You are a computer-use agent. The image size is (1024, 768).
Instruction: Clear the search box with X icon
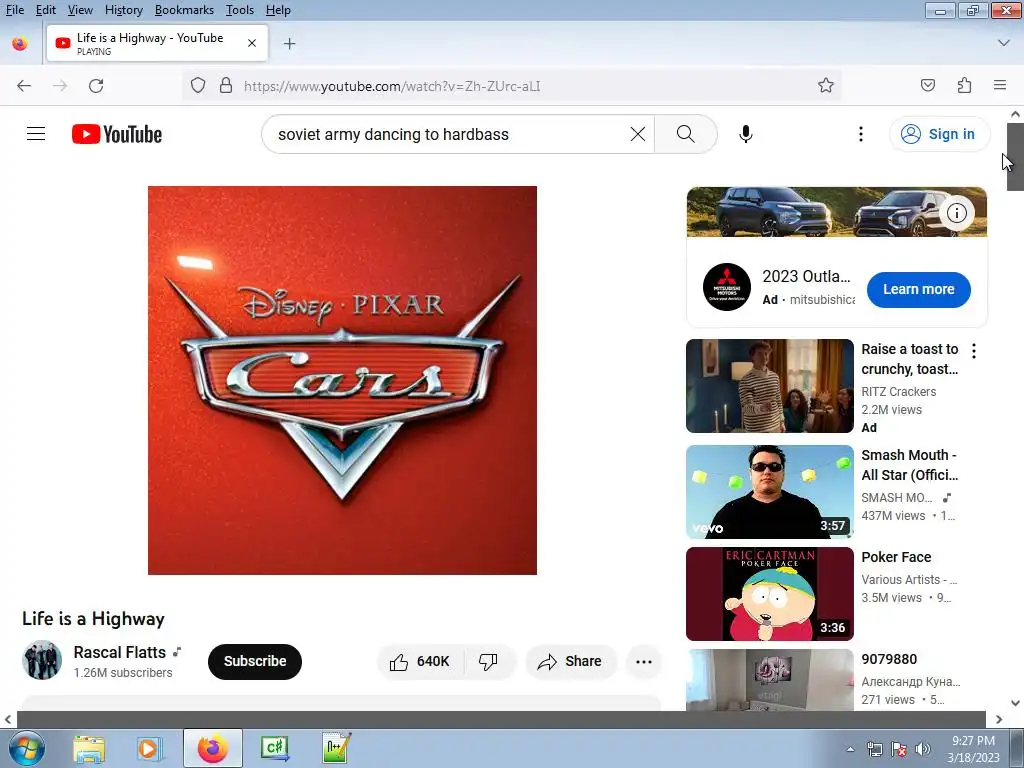coord(638,134)
